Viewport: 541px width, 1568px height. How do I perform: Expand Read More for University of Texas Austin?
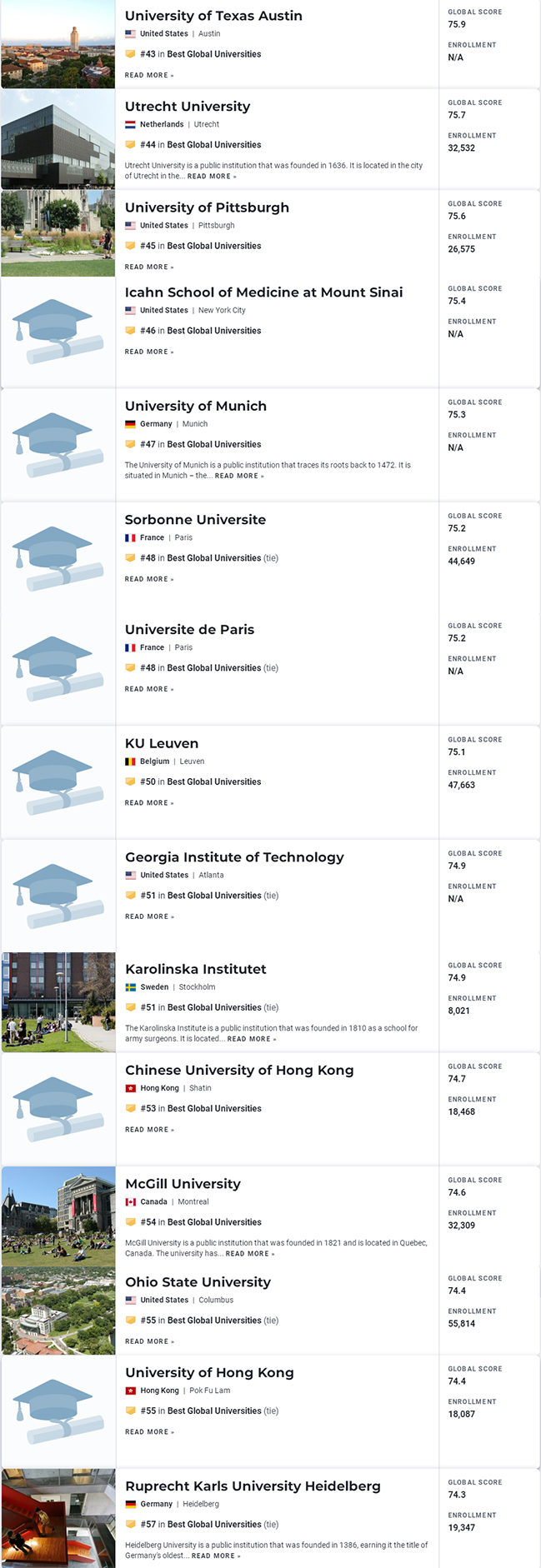(149, 76)
